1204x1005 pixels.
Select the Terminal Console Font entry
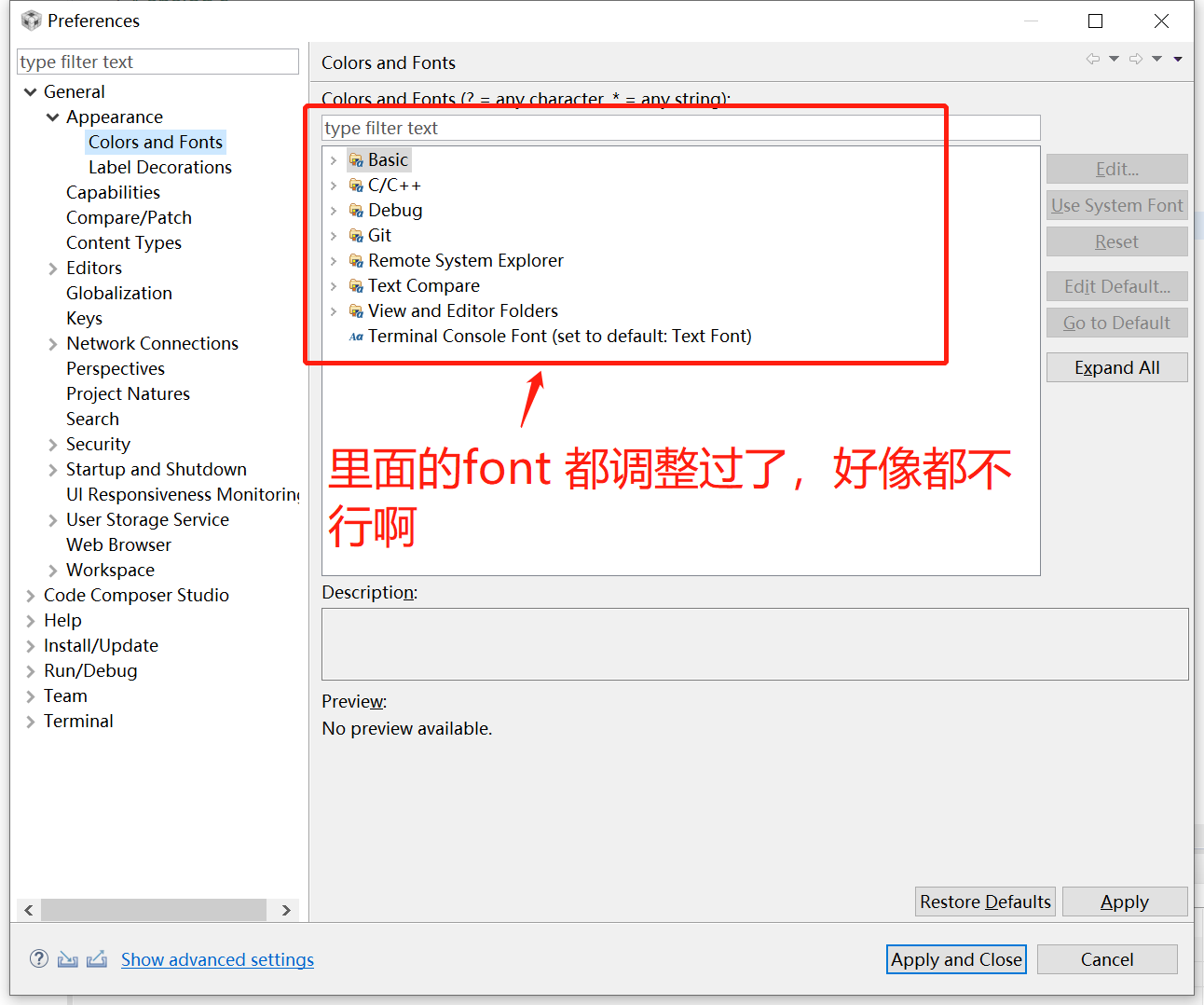tap(559, 337)
